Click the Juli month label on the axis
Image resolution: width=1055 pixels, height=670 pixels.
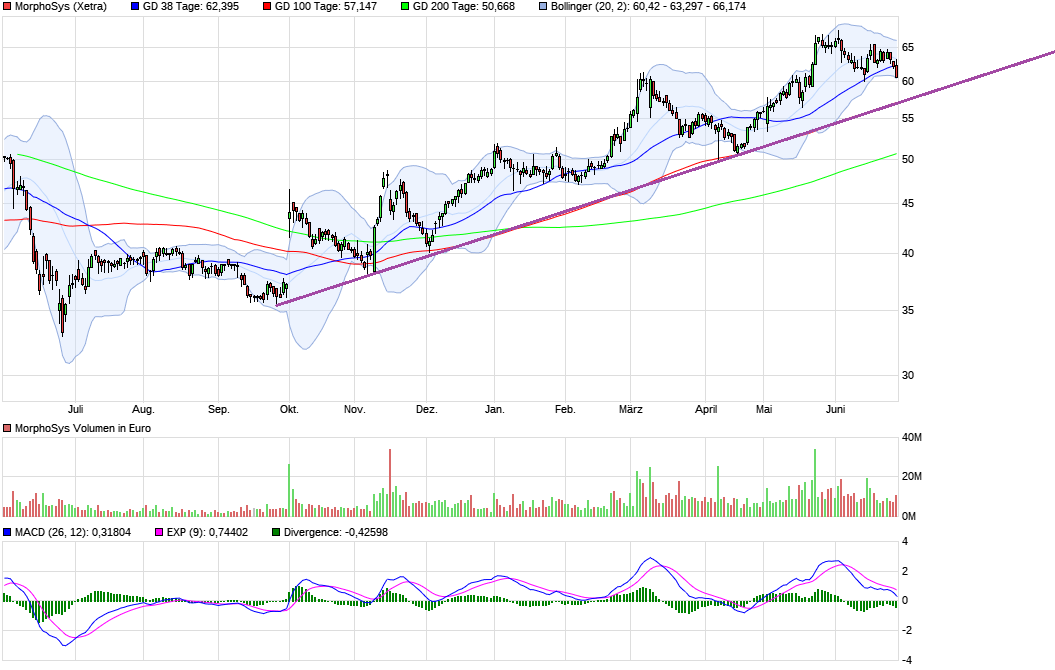(75, 409)
